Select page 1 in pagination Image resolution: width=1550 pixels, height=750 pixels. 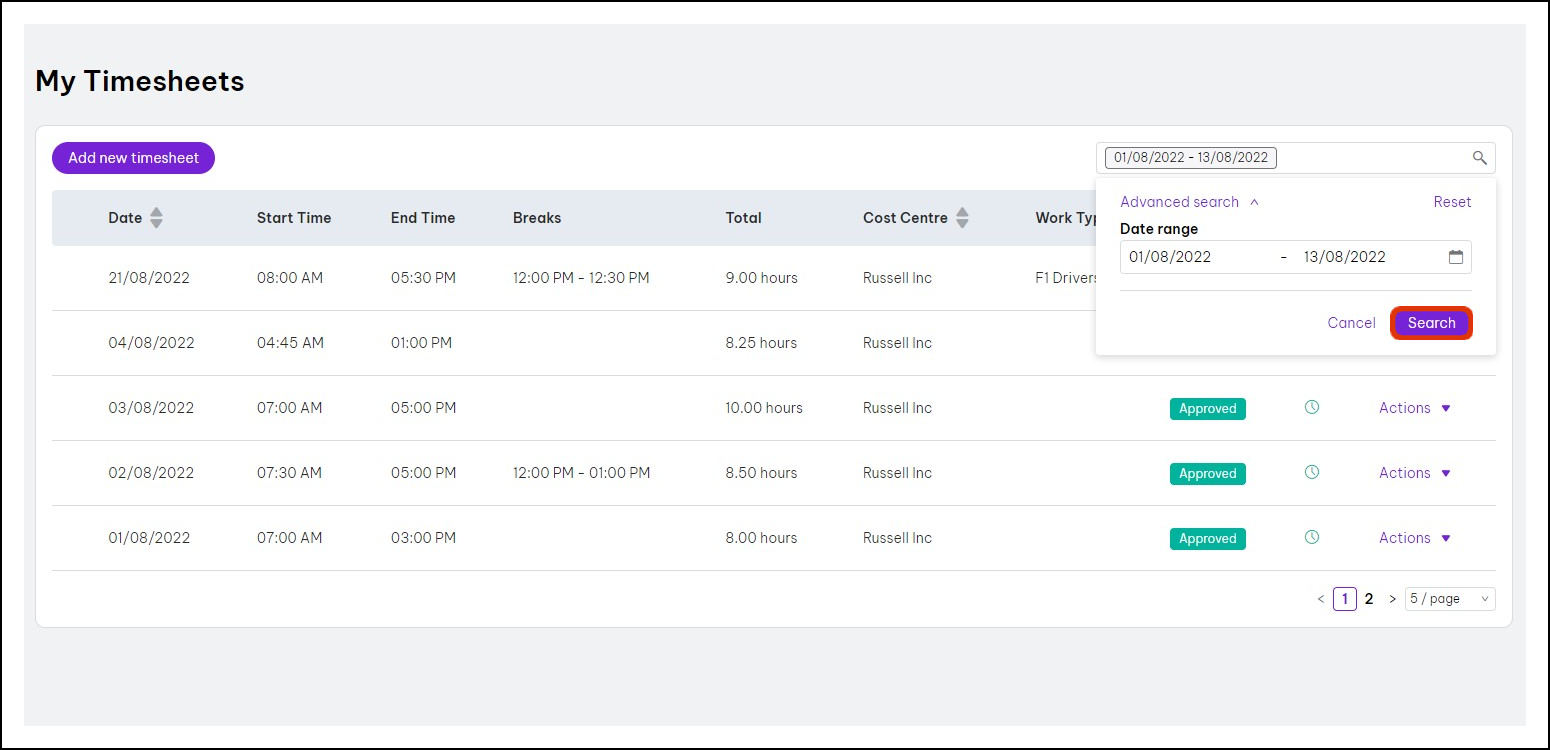[x=1345, y=599]
